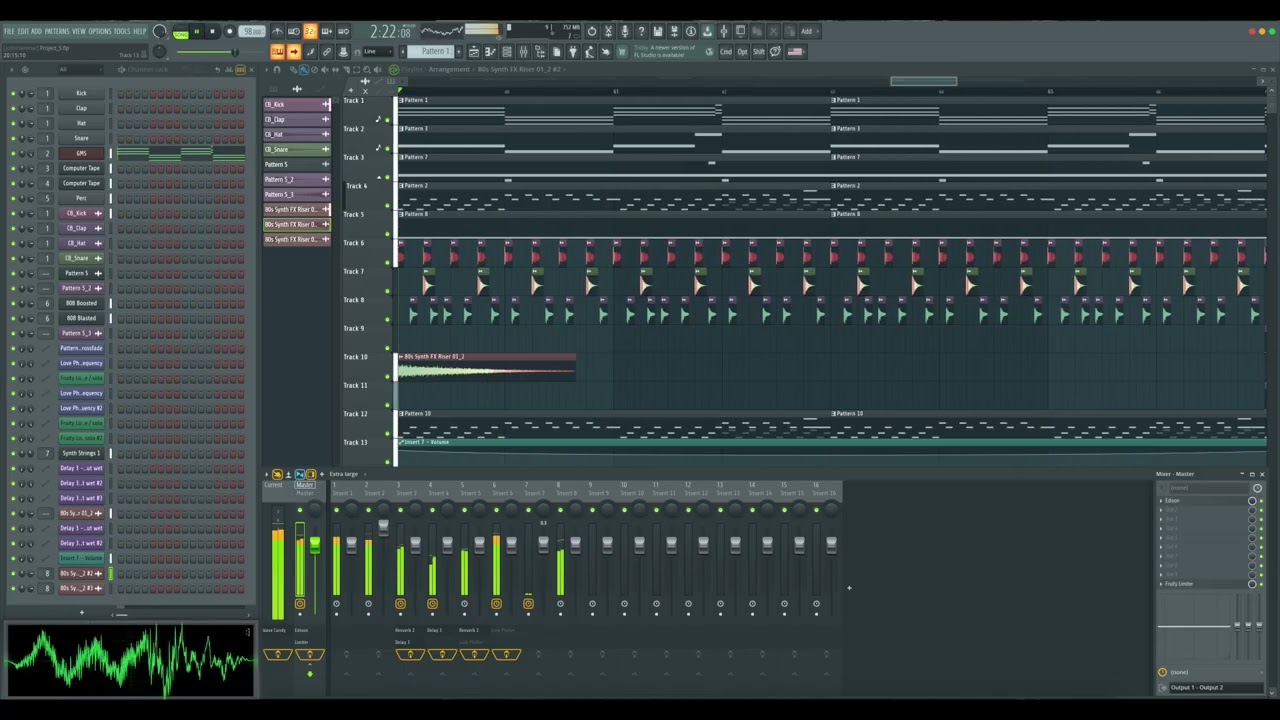This screenshot has height=720, width=1280.
Task: View project info icon
Action: pyautogui.click(x=690, y=31)
